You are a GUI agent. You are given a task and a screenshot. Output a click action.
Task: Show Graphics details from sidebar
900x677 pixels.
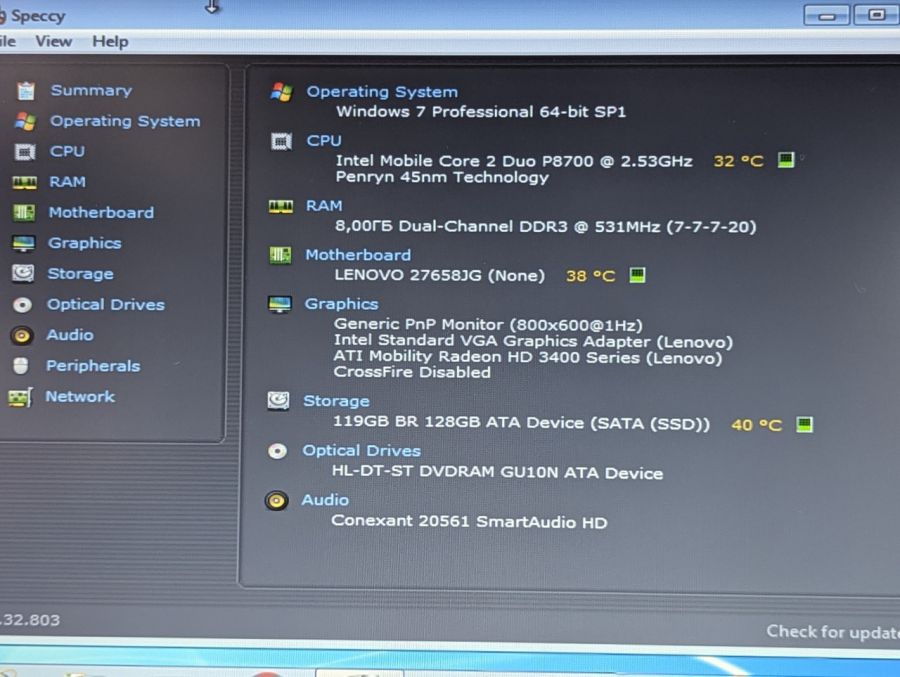(x=84, y=243)
